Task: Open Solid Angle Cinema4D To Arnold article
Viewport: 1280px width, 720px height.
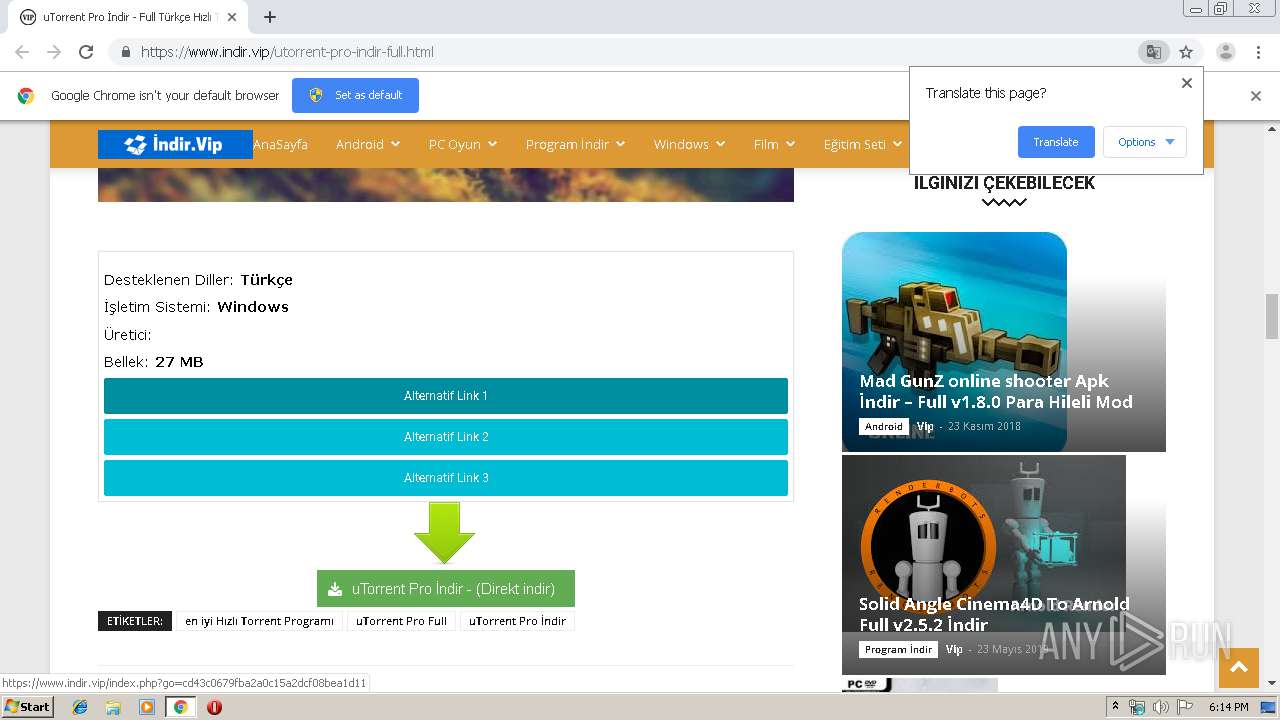Action: [994, 614]
